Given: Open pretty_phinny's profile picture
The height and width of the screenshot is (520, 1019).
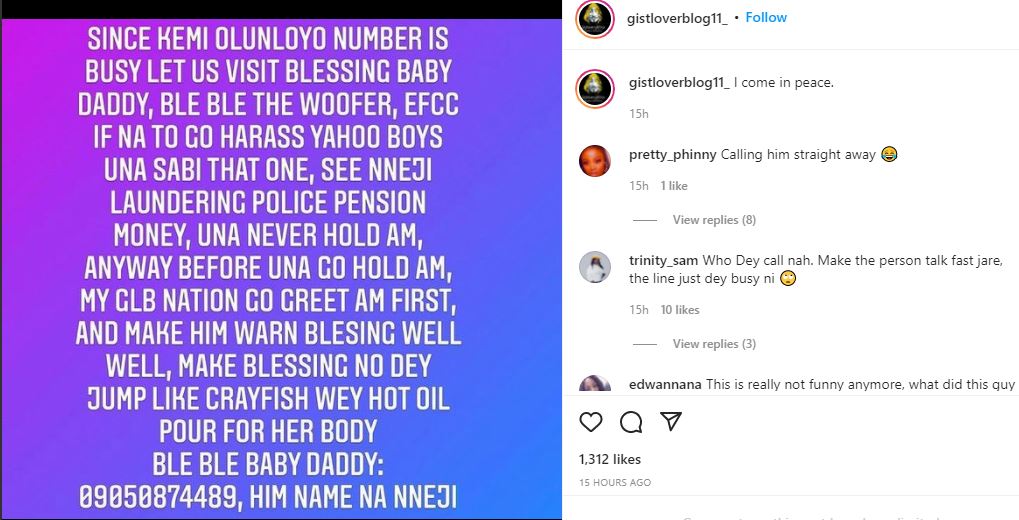Looking at the screenshot, I should coord(595,160).
